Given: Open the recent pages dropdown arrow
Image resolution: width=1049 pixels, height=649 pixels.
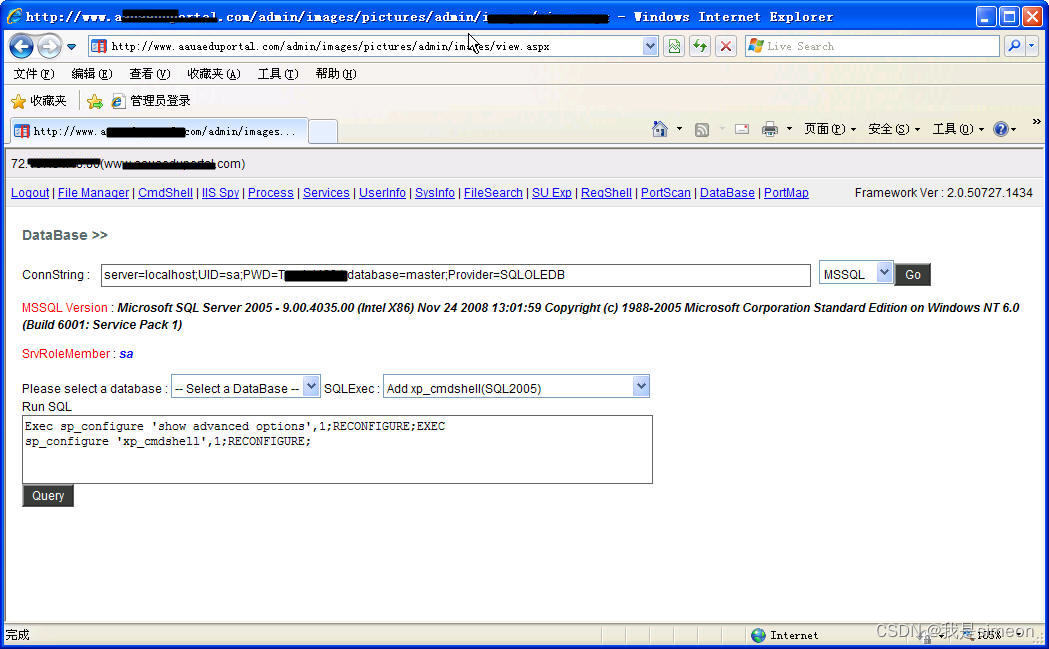Looking at the screenshot, I should pyautogui.click(x=72, y=47).
